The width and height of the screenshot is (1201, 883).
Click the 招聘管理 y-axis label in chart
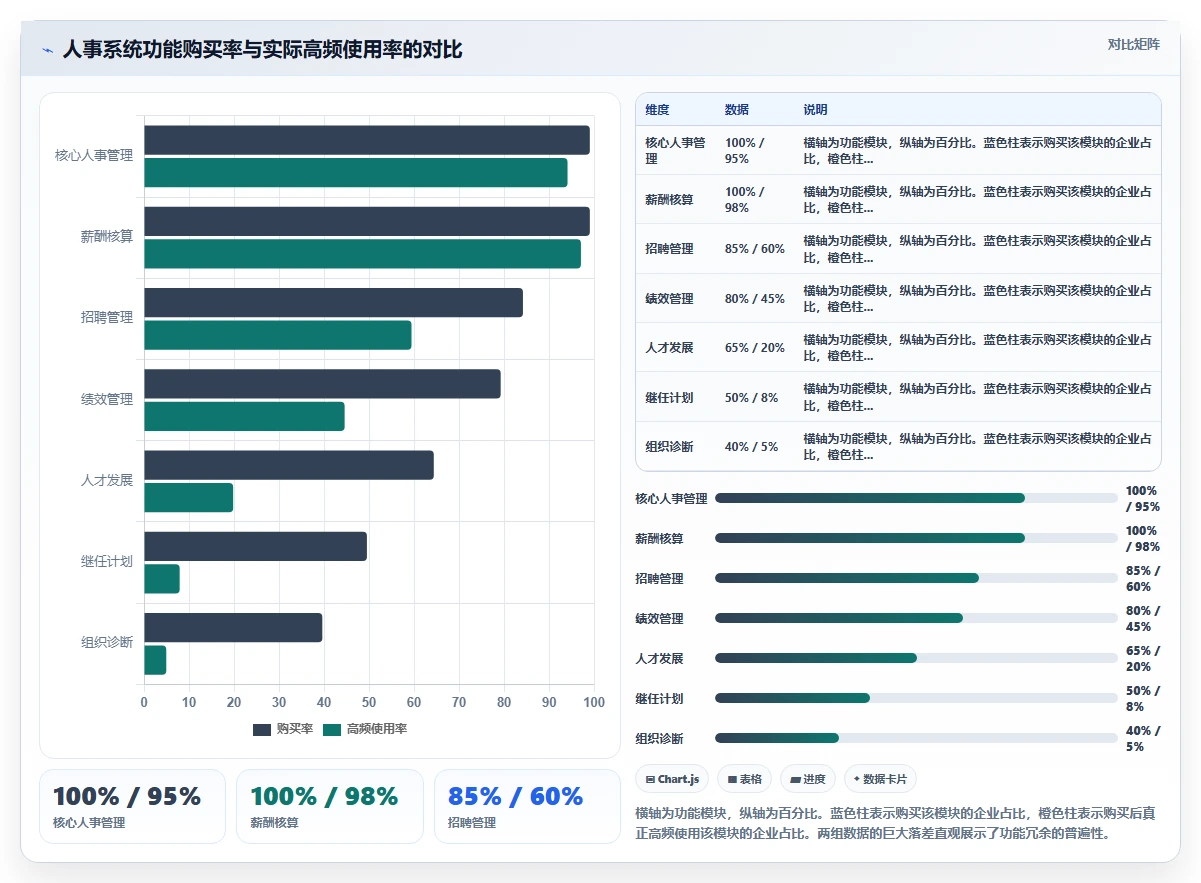(x=107, y=318)
